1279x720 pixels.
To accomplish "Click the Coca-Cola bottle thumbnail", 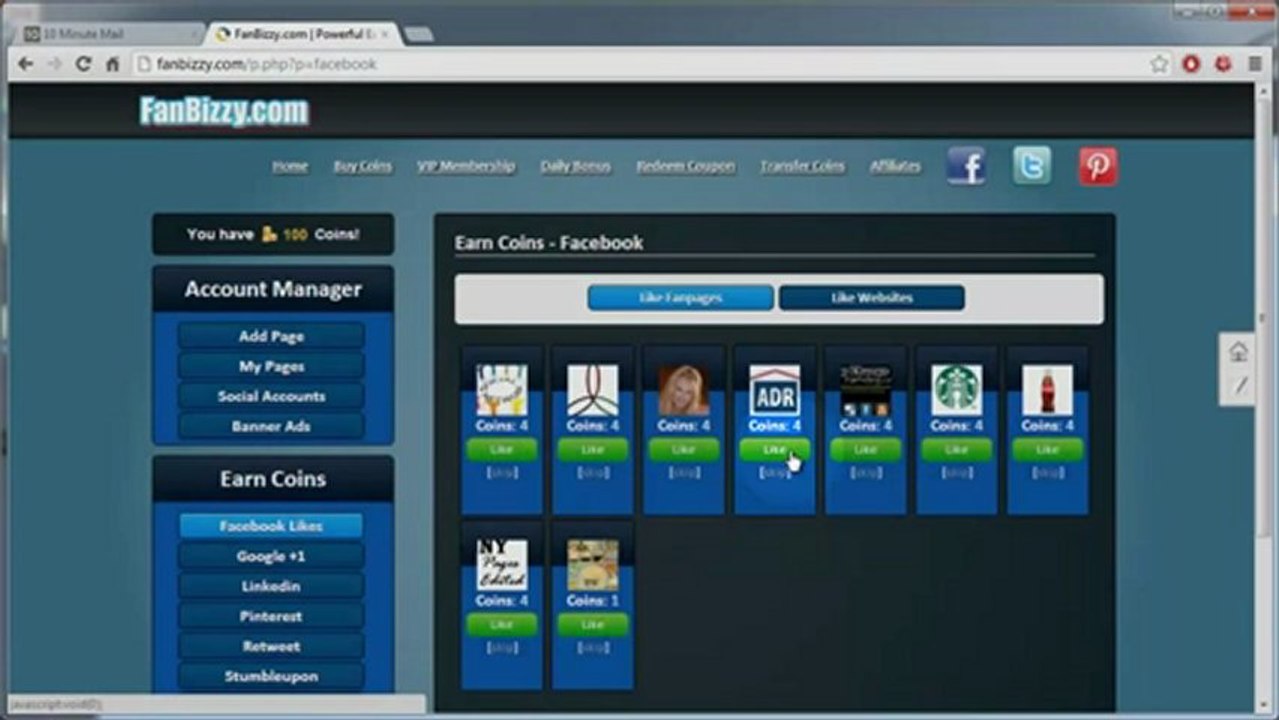I will (1047, 390).
